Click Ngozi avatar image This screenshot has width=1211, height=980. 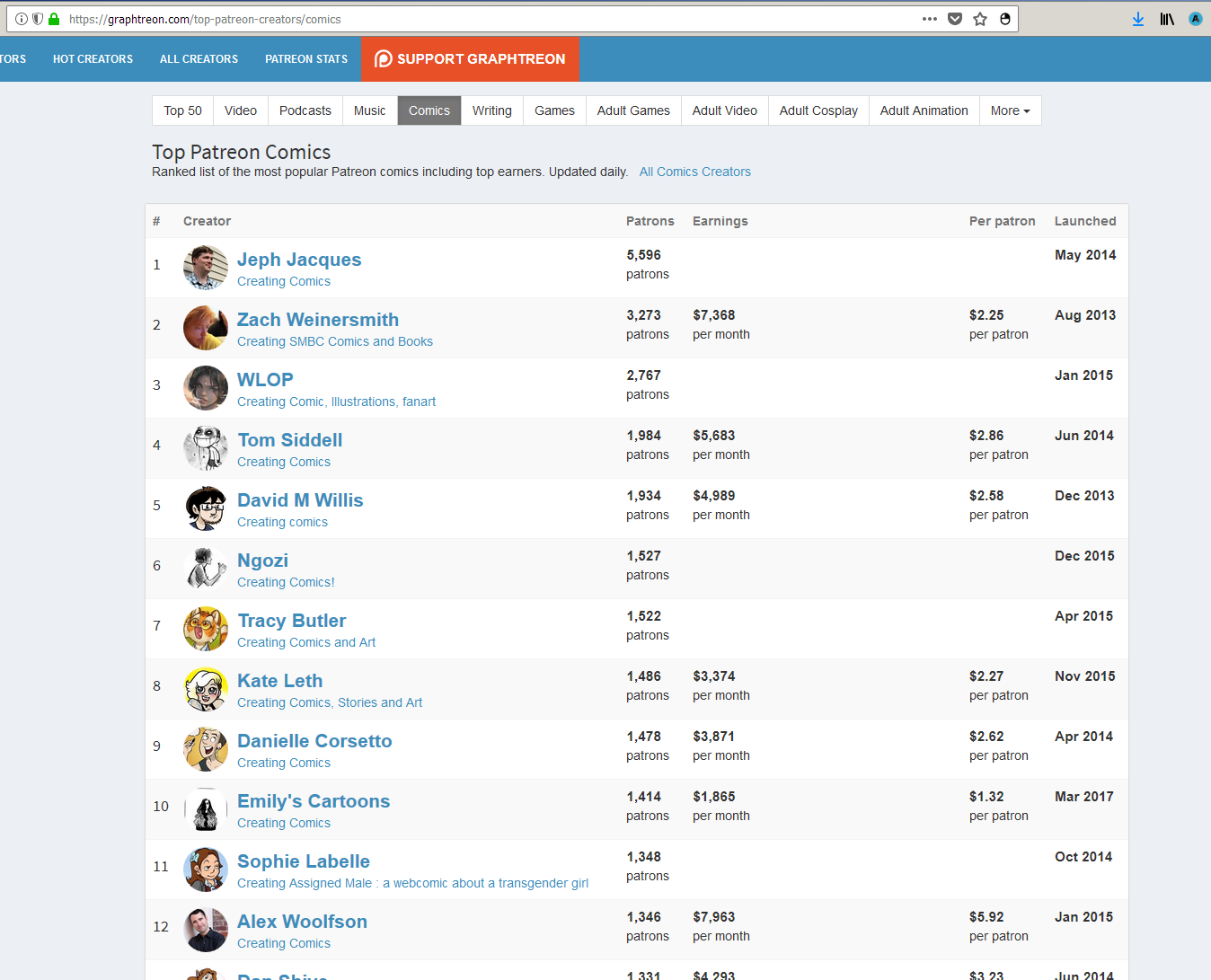tap(206, 569)
